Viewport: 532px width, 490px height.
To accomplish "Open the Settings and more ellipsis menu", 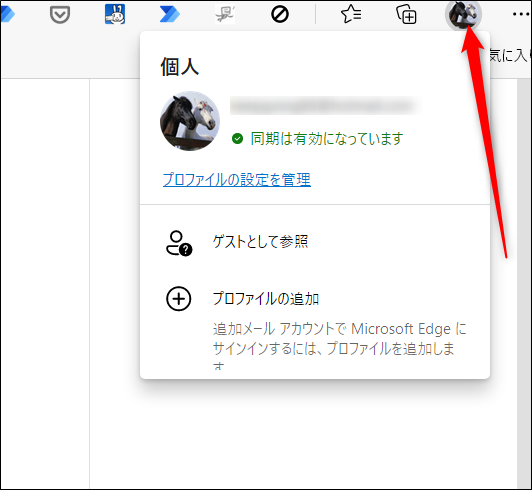I will pos(521,14).
